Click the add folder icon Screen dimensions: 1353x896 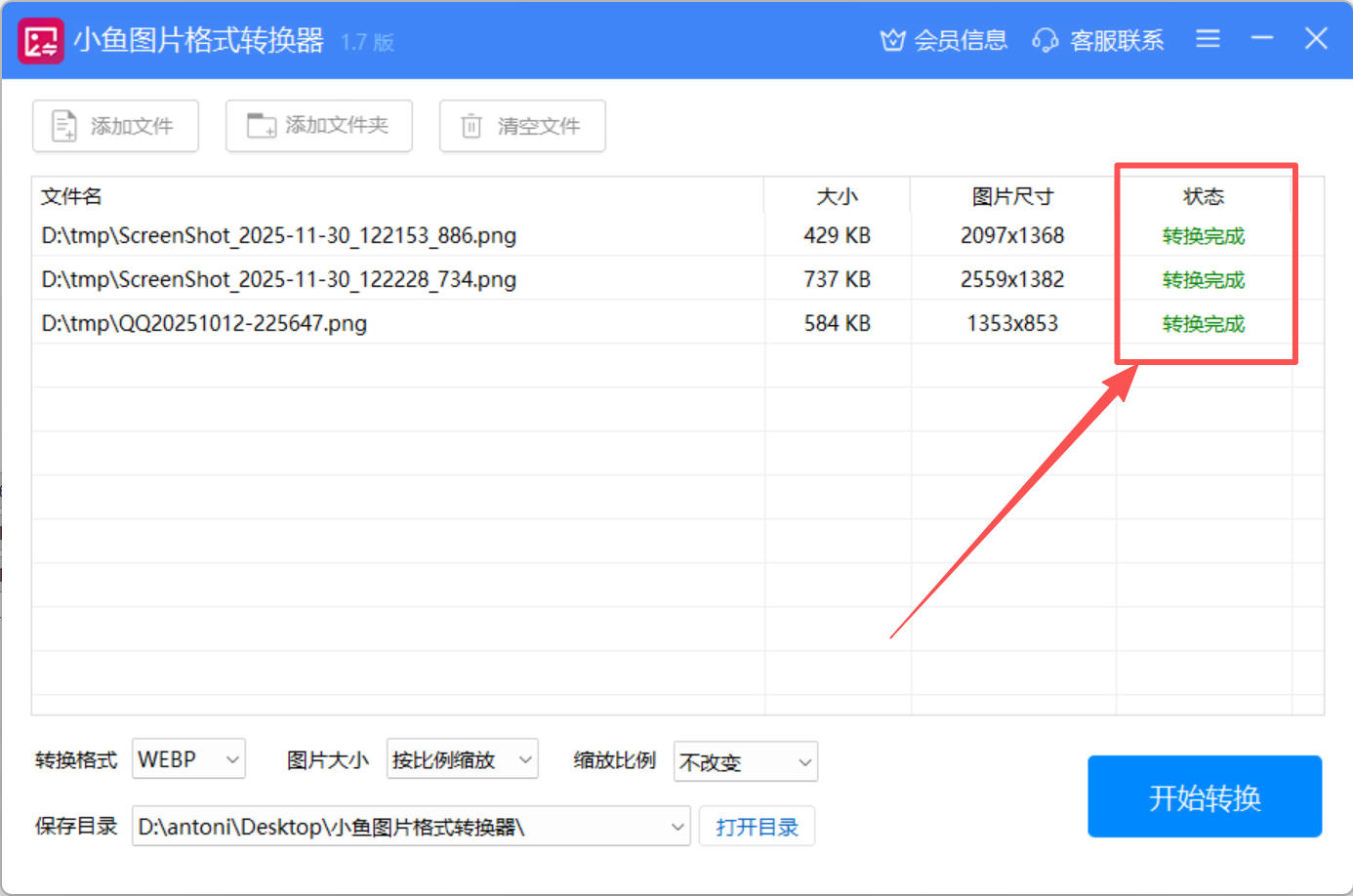pyautogui.click(x=261, y=126)
